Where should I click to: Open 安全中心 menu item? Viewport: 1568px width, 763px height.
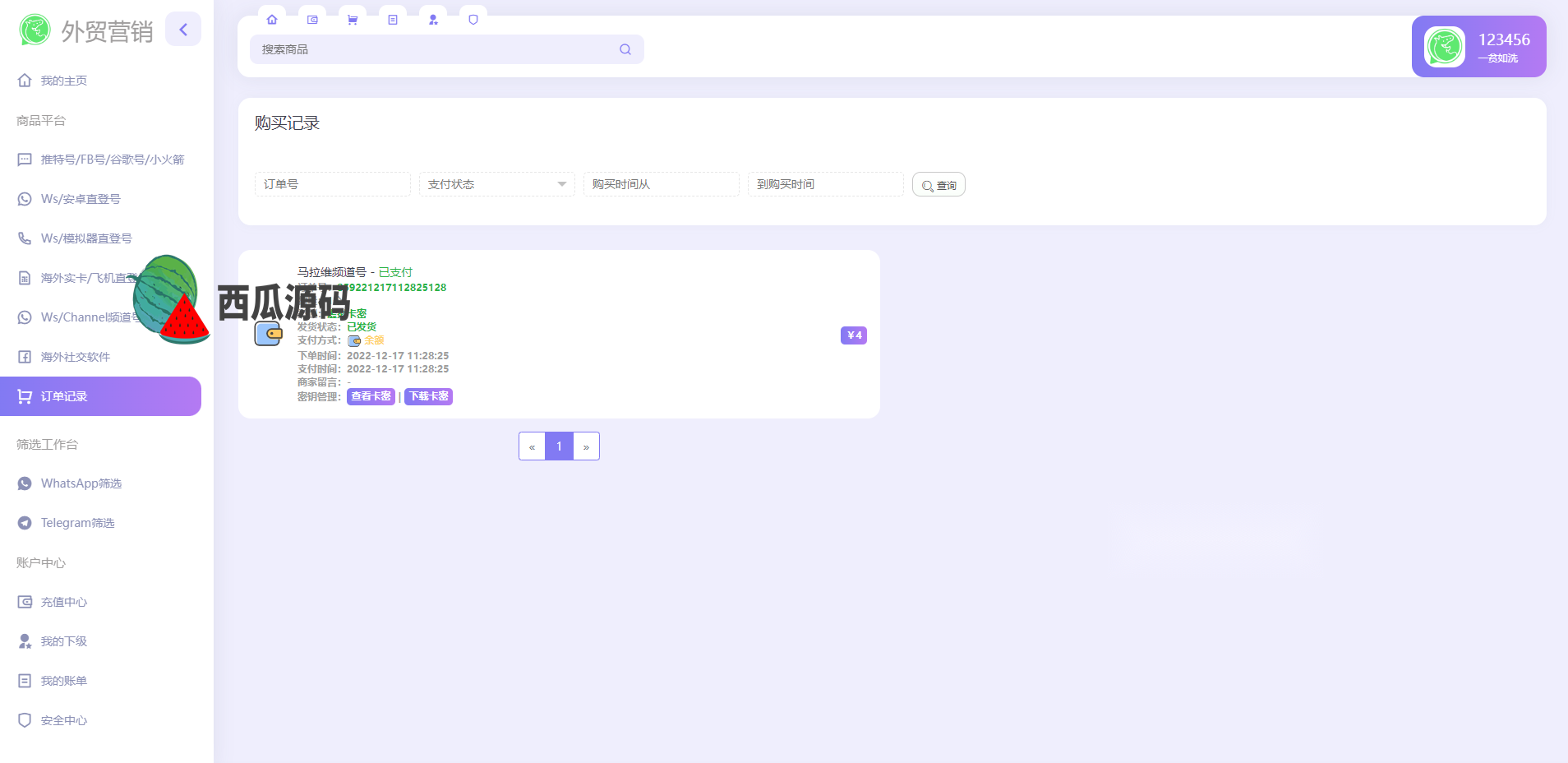(100, 720)
